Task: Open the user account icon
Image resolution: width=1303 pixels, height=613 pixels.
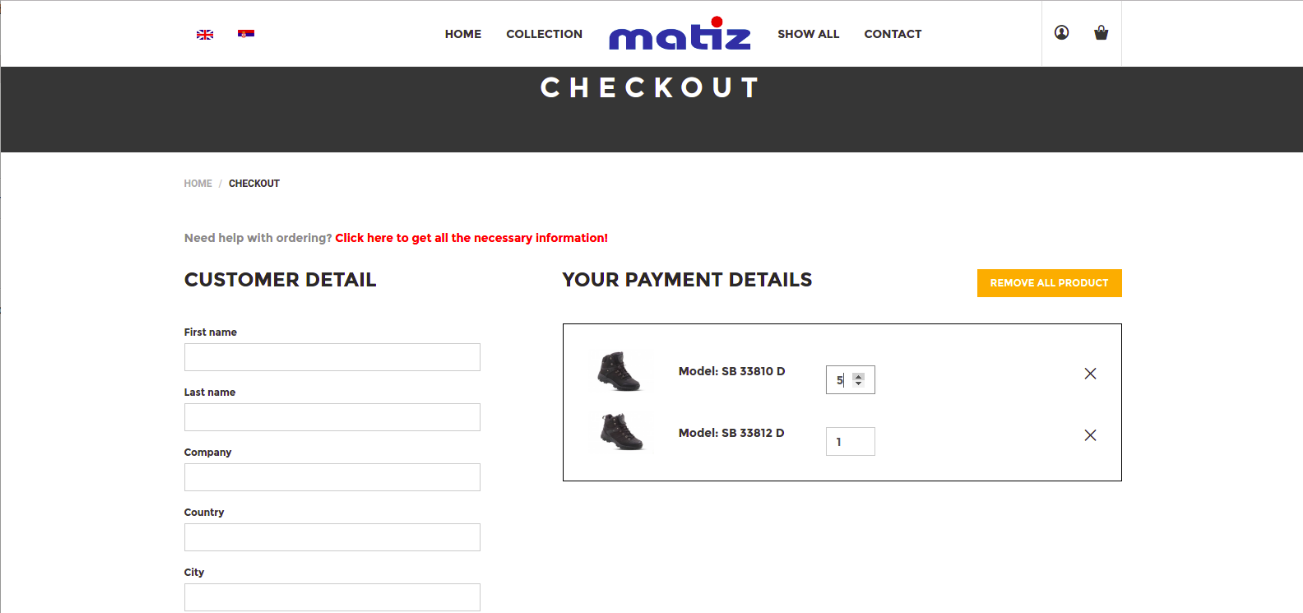Action: 1061,33
